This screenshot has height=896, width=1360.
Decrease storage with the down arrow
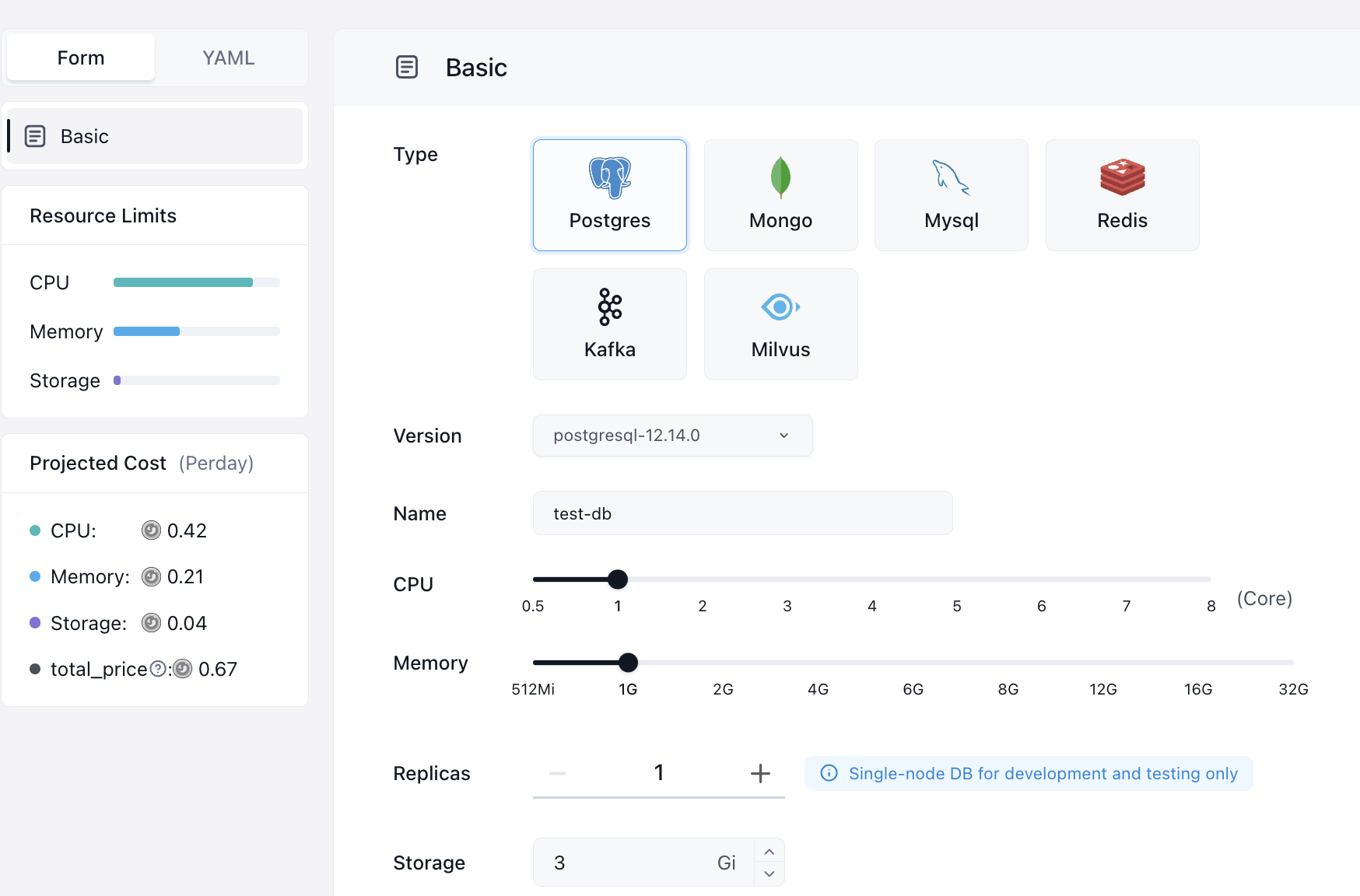point(769,874)
